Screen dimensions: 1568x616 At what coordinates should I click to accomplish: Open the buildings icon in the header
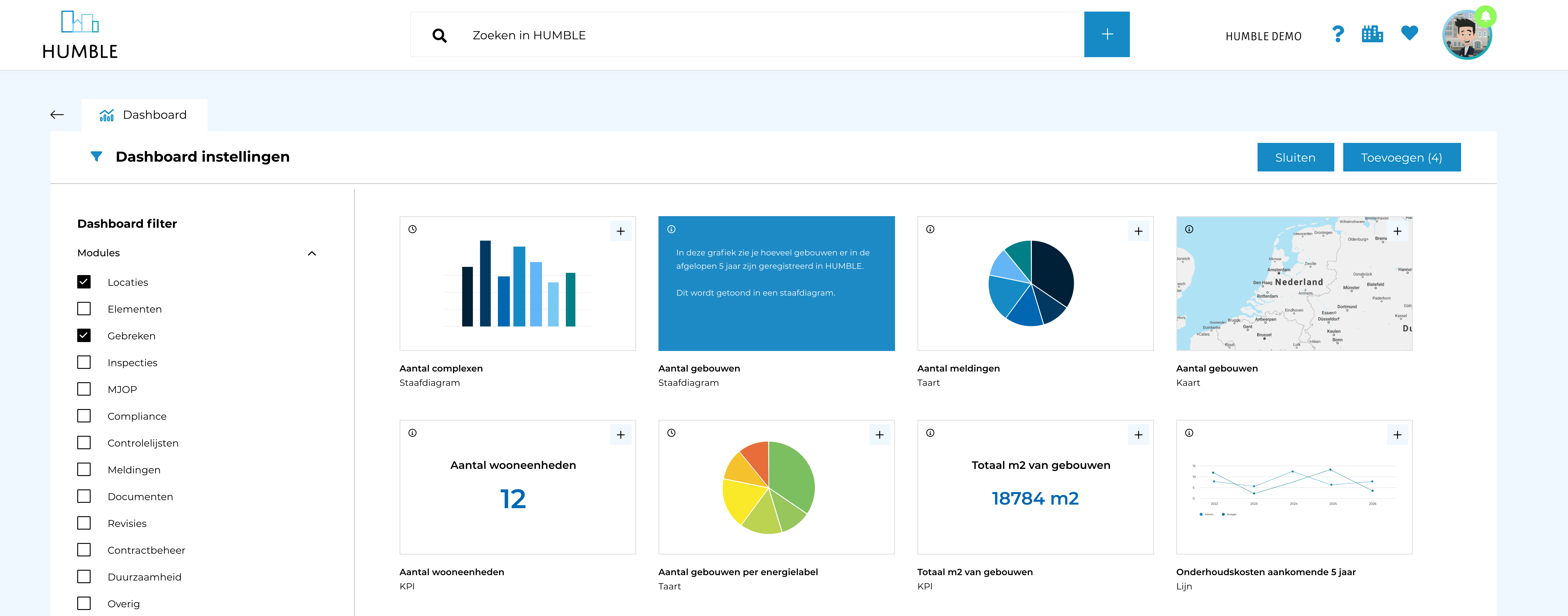tap(1372, 34)
